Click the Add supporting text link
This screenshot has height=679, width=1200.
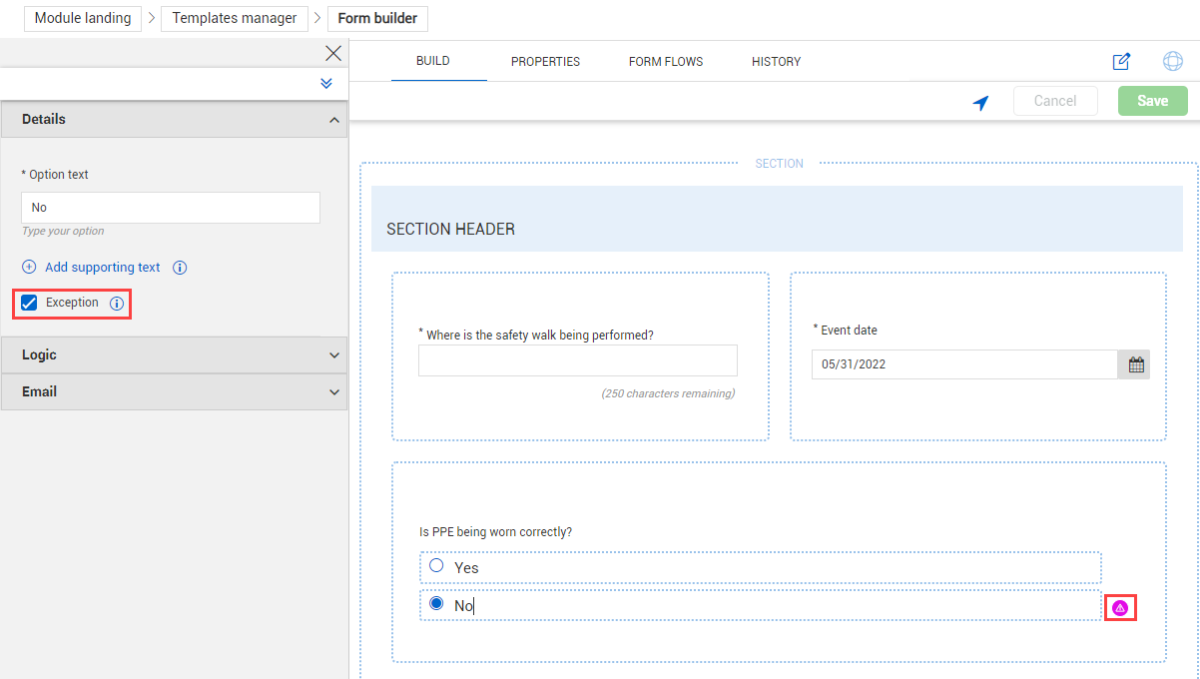(102, 268)
